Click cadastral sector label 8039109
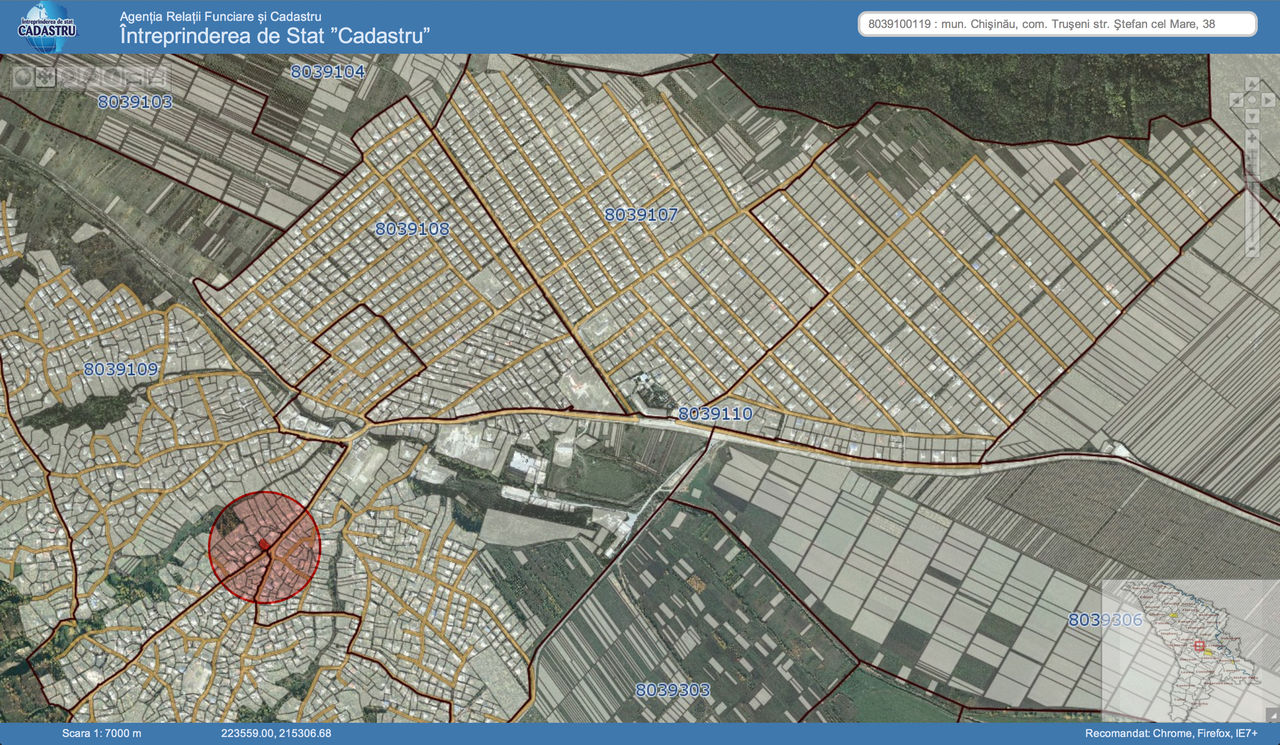Screen dimensions: 1280x745 (x=120, y=369)
